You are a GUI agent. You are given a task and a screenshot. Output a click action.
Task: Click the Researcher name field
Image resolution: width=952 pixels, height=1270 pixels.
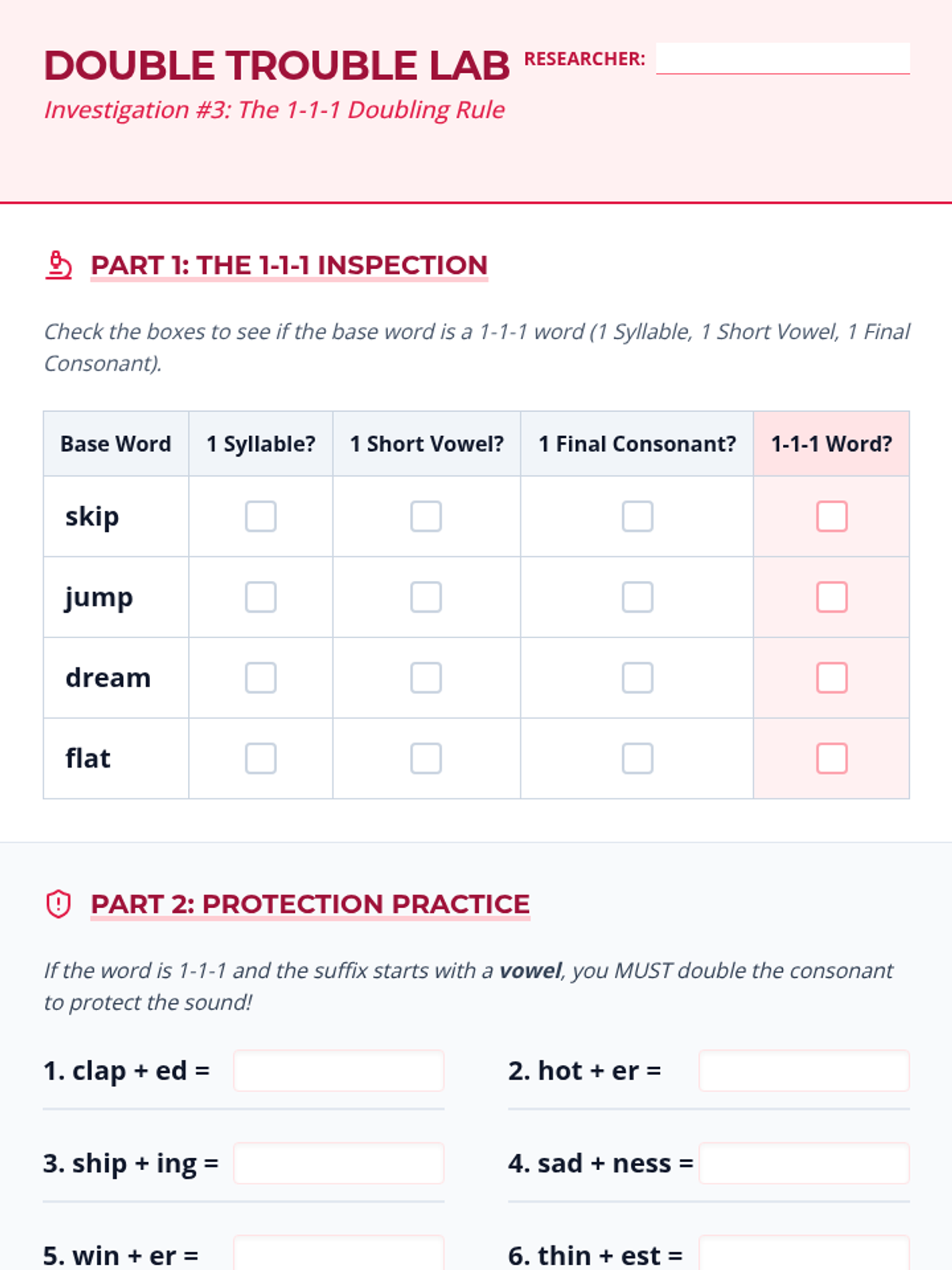click(x=782, y=58)
